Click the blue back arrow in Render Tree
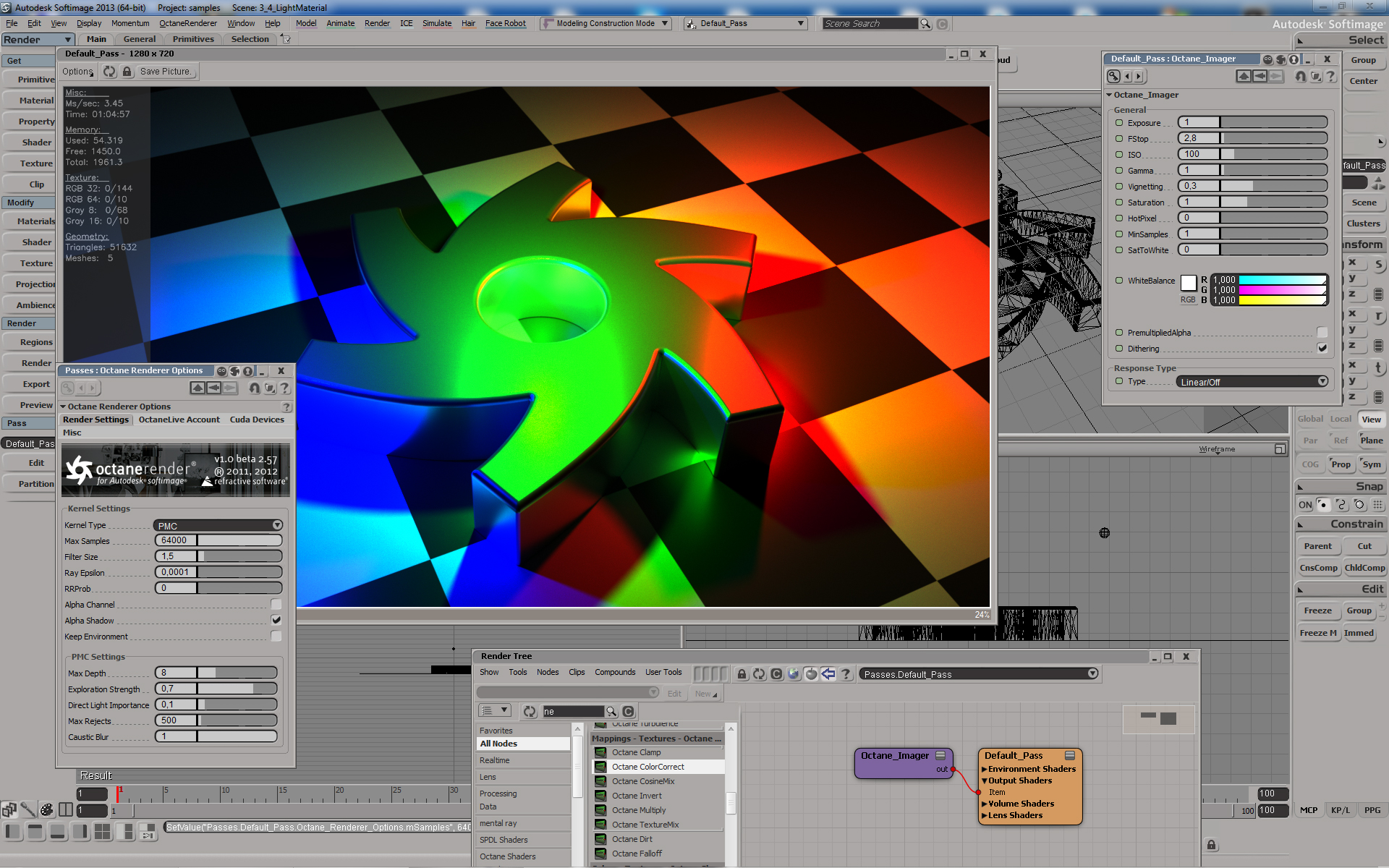 (828, 674)
